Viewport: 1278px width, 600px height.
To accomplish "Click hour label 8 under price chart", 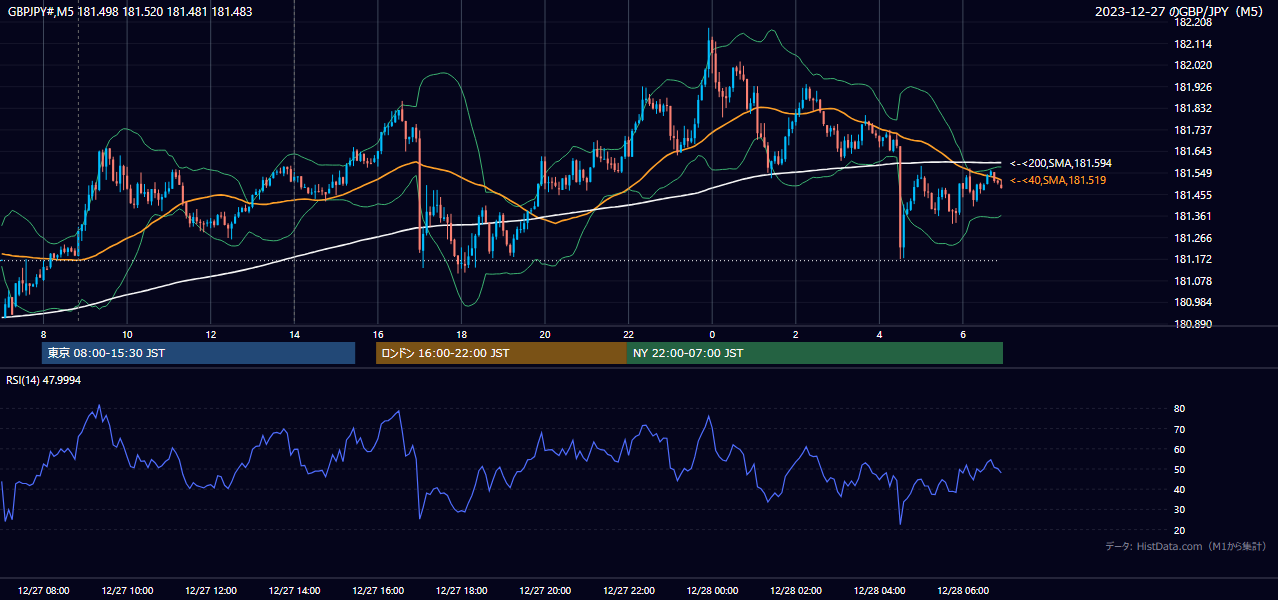I will (43, 334).
